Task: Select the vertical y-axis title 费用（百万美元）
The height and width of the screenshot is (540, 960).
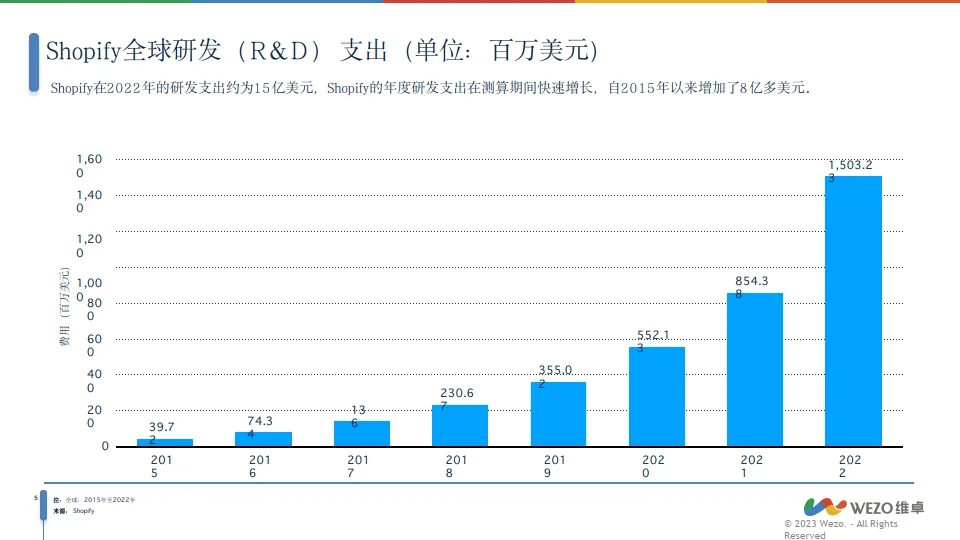Action: tap(64, 307)
